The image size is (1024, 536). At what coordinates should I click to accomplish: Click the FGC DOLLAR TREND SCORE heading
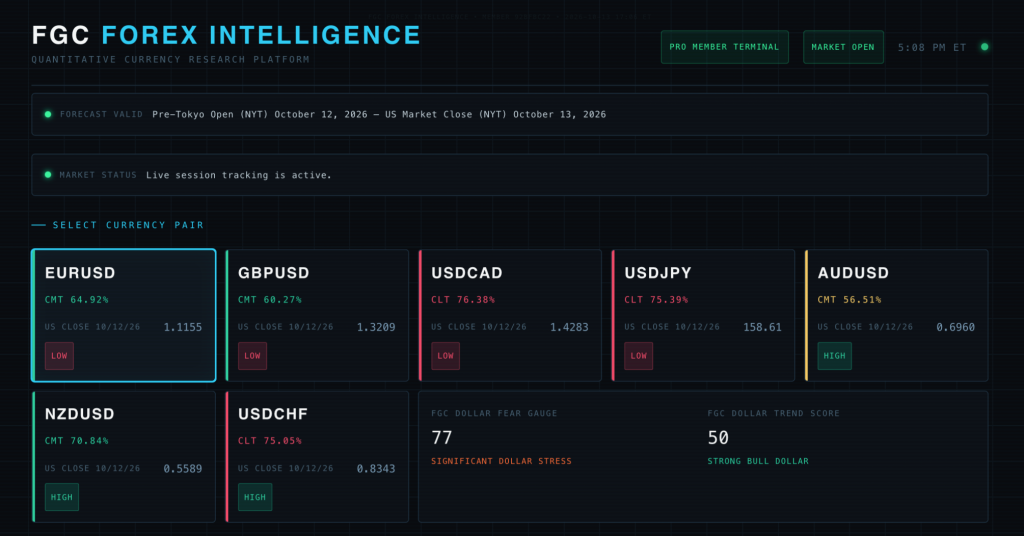coord(774,413)
